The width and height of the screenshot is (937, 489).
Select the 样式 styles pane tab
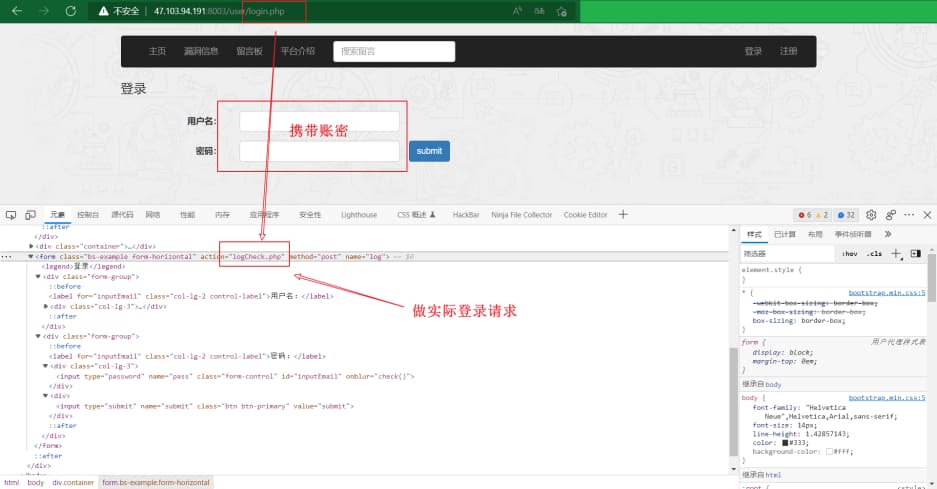pyautogui.click(x=754, y=234)
